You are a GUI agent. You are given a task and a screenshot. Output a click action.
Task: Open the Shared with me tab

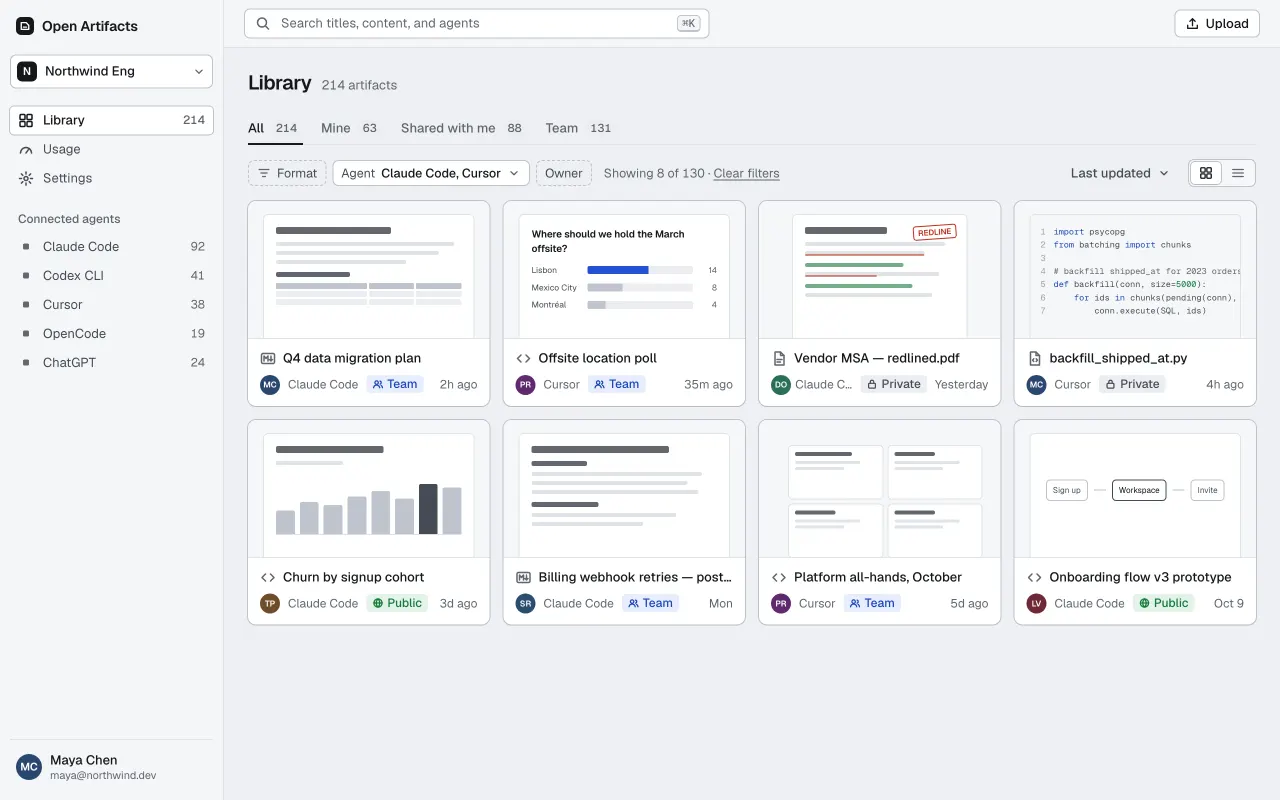pos(461,128)
